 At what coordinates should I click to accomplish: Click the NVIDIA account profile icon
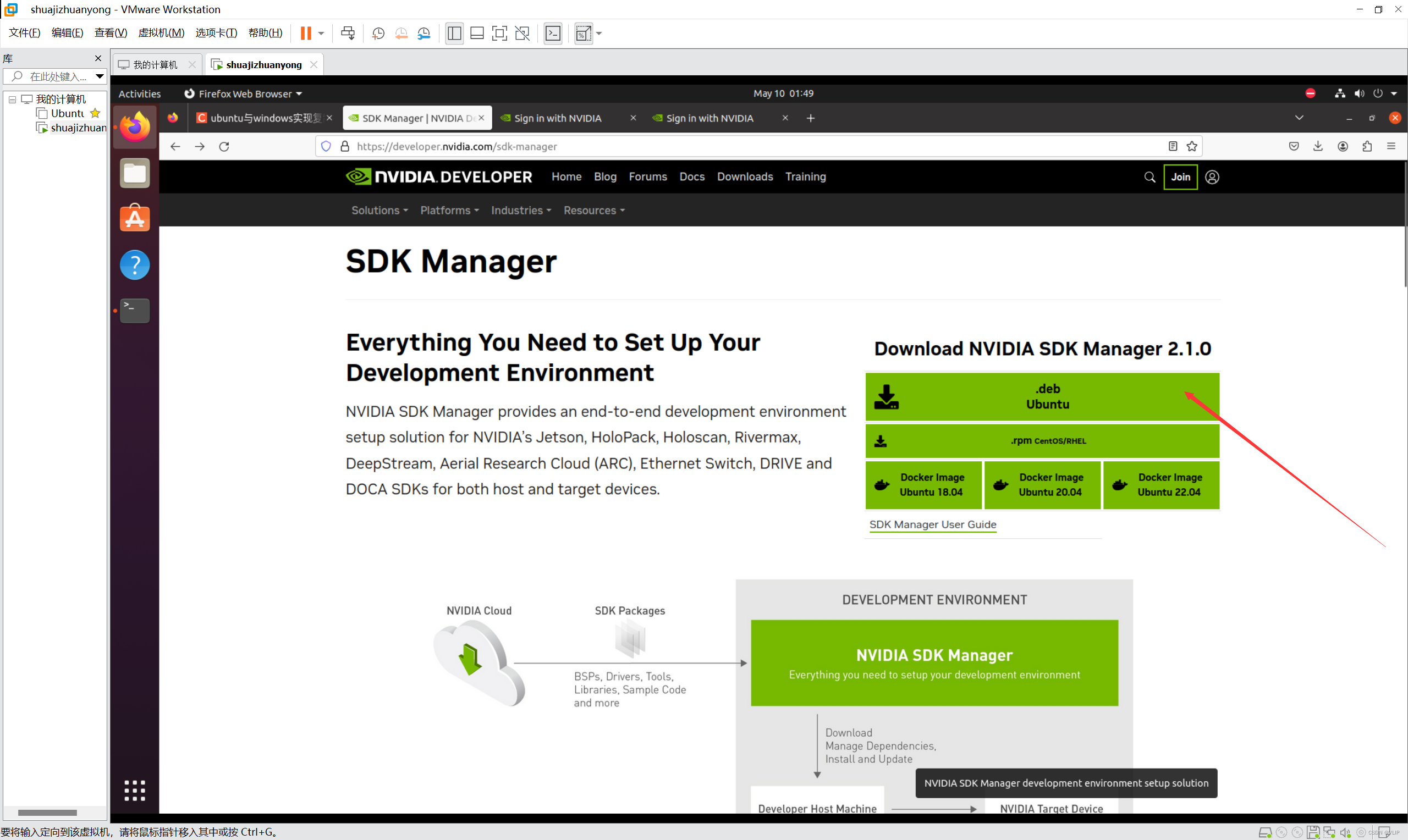[1212, 177]
